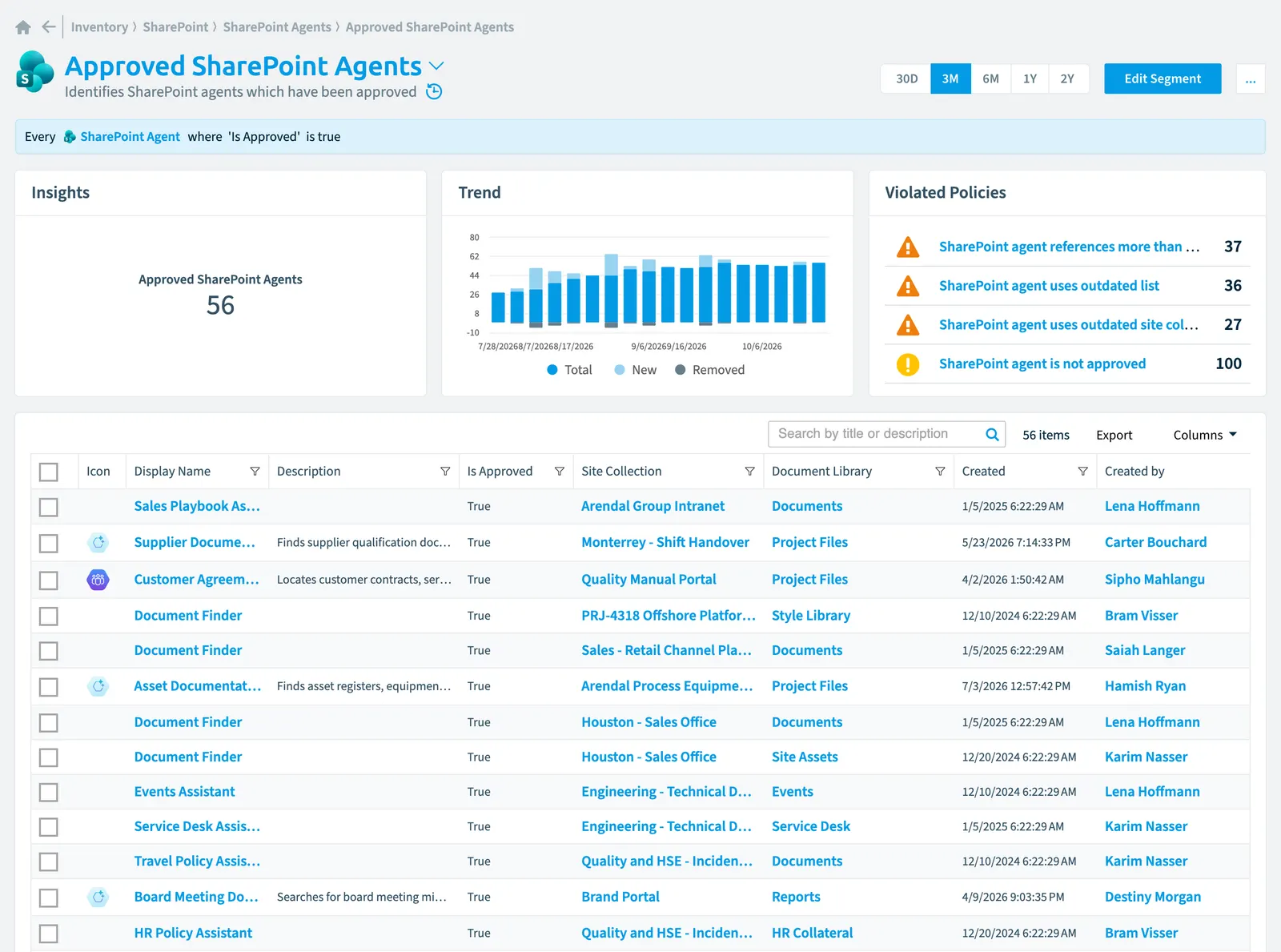Click the SharePoint Agents breadcrumb item
Viewport: 1281px width, 952px height.
coord(277,27)
